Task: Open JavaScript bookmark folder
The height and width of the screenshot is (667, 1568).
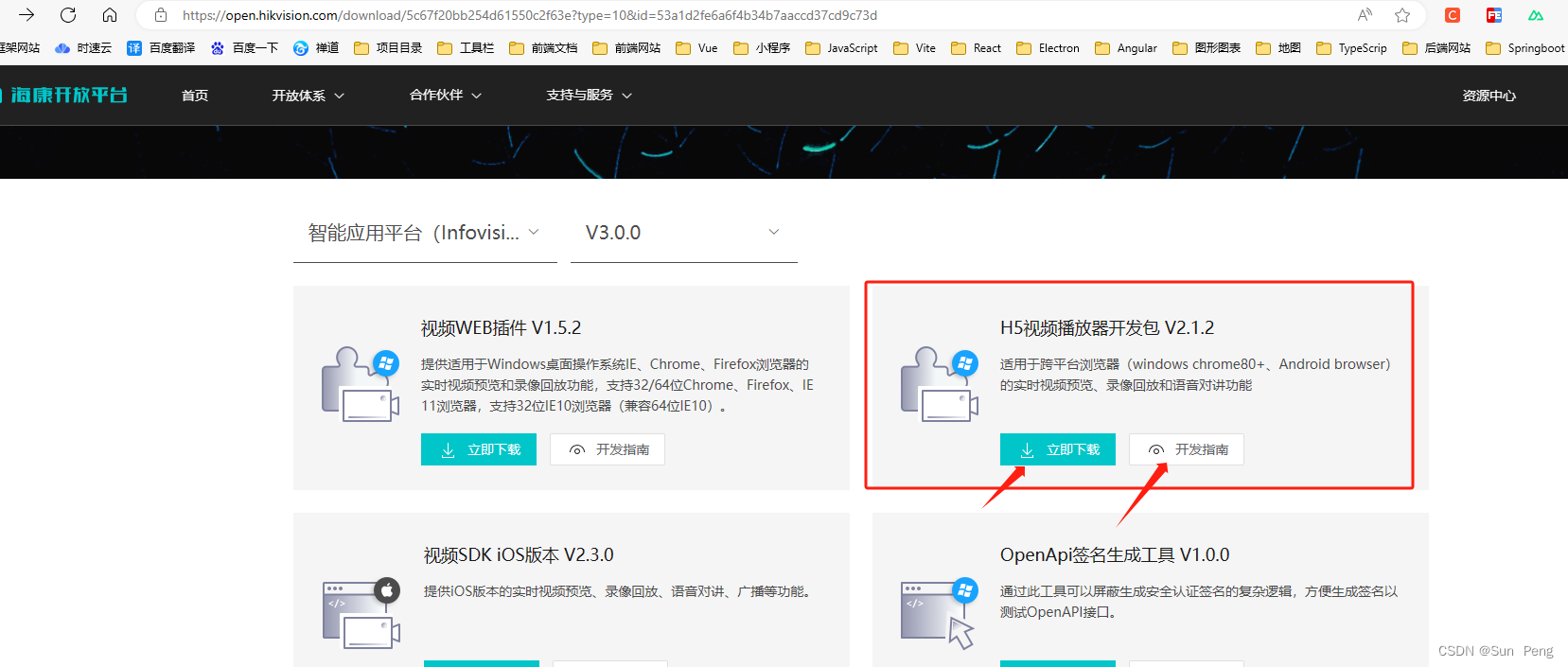Action: [841, 48]
